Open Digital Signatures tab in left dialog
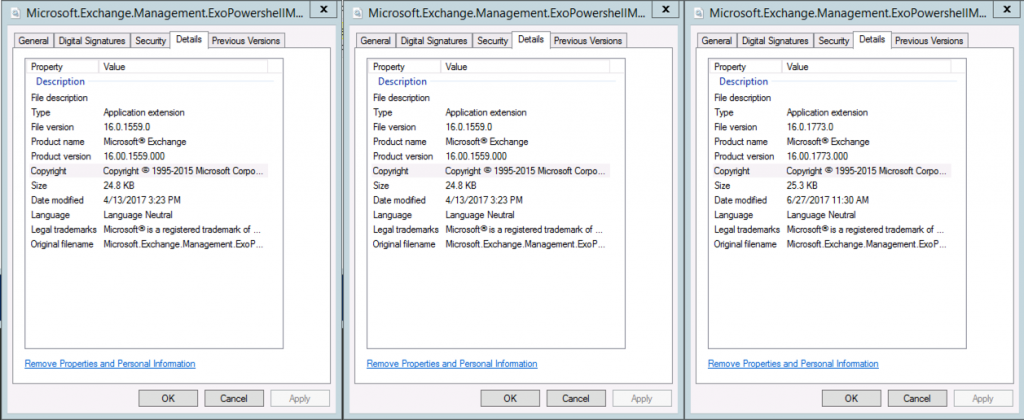 [x=92, y=40]
